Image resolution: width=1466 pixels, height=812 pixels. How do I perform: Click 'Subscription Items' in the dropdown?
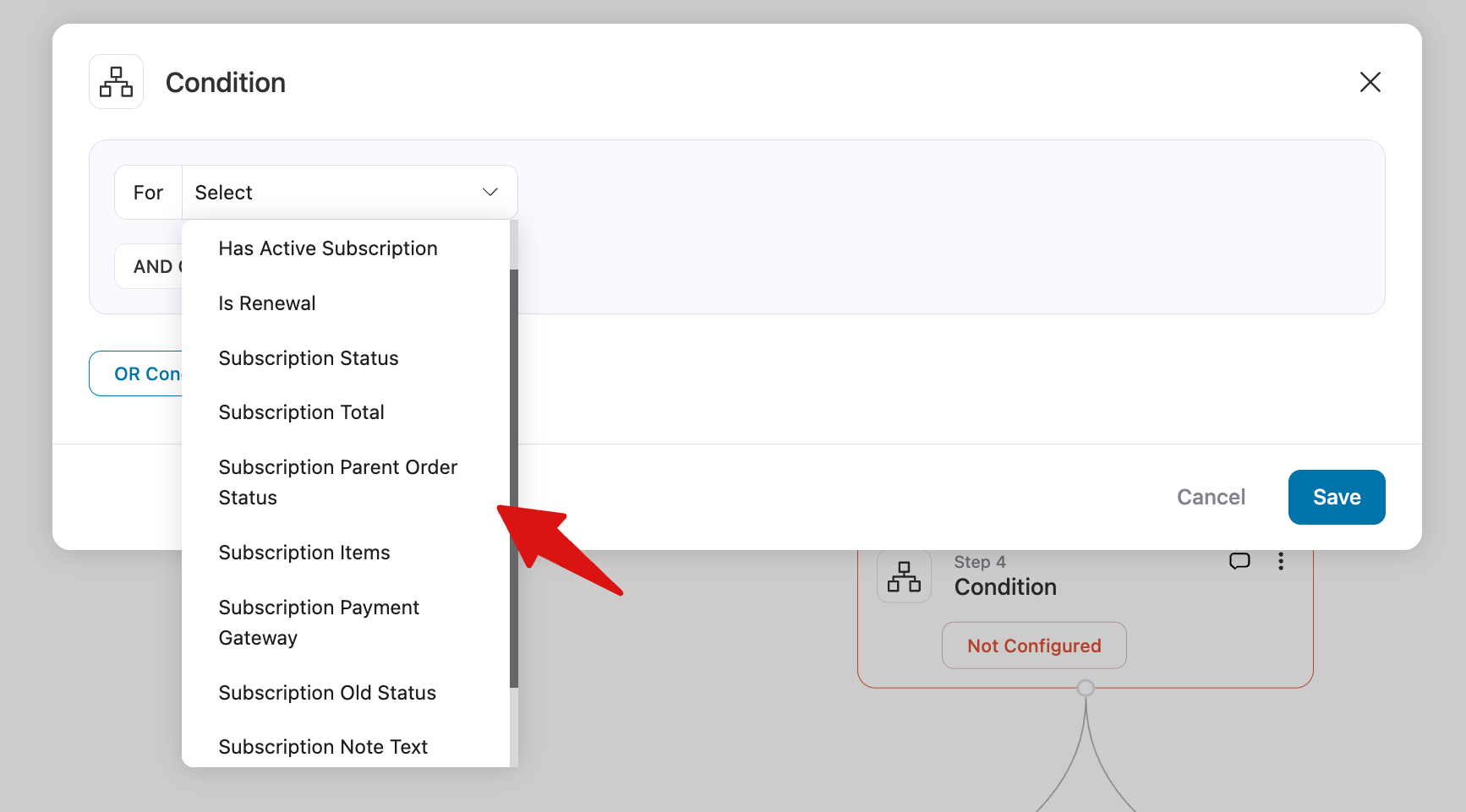pos(304,552)
